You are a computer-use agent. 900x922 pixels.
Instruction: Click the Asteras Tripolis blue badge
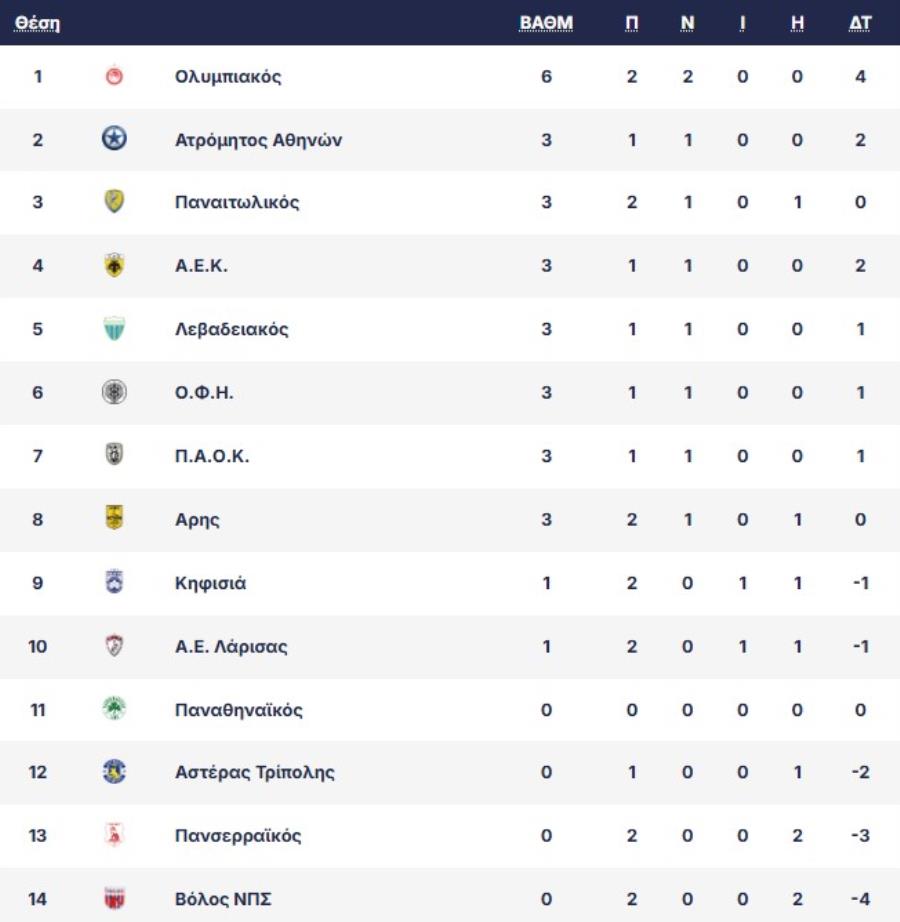tap(114, 771)
